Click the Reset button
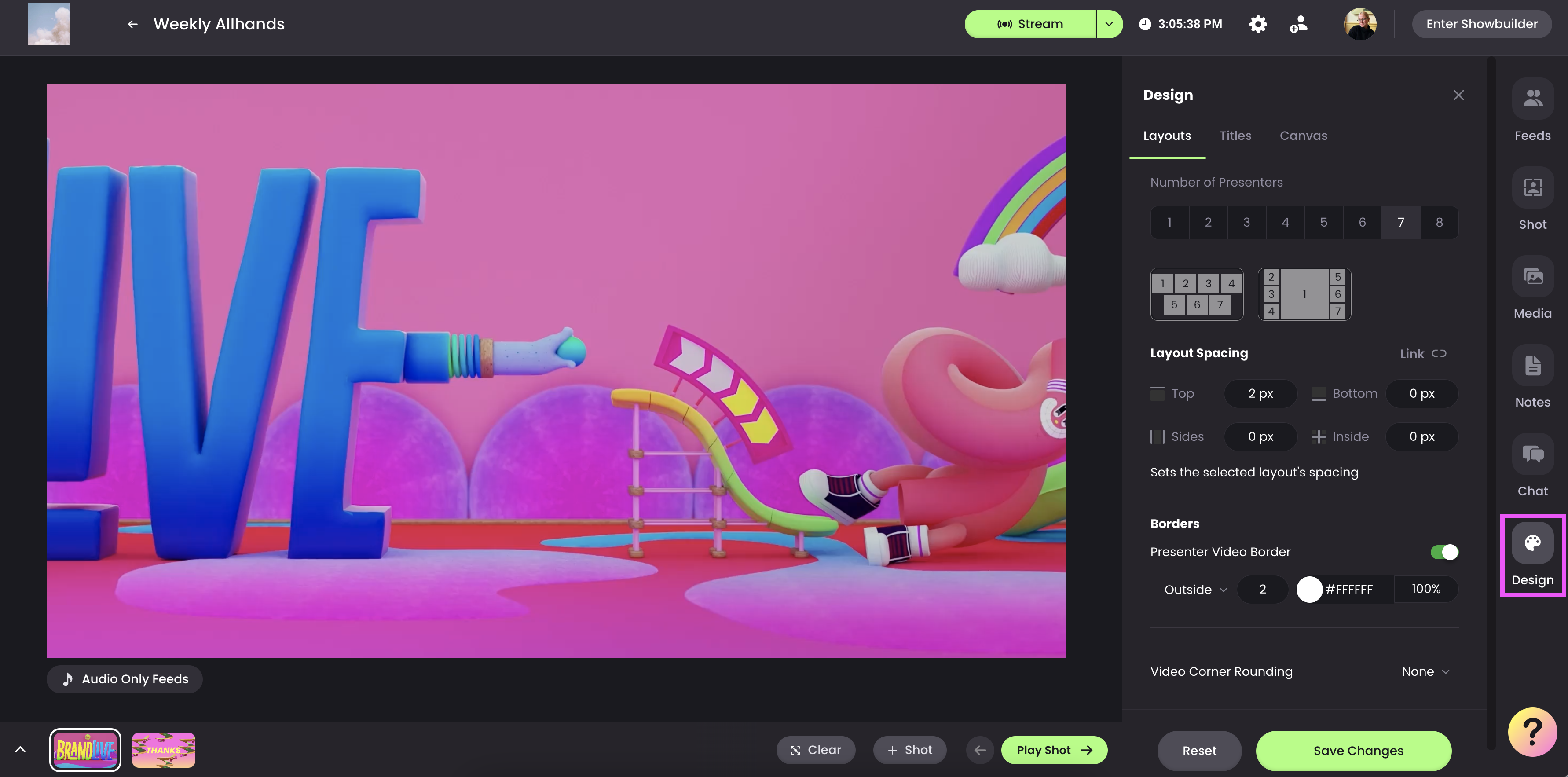 pos(1199,751)
